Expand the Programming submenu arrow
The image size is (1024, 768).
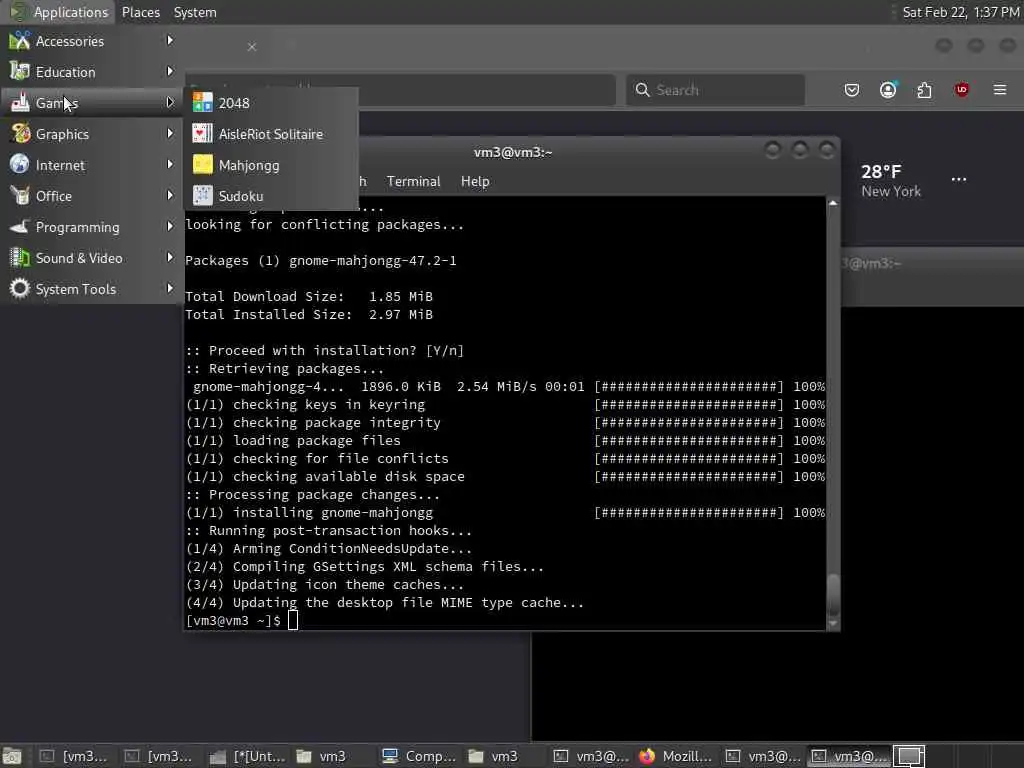tap(170, 226)
